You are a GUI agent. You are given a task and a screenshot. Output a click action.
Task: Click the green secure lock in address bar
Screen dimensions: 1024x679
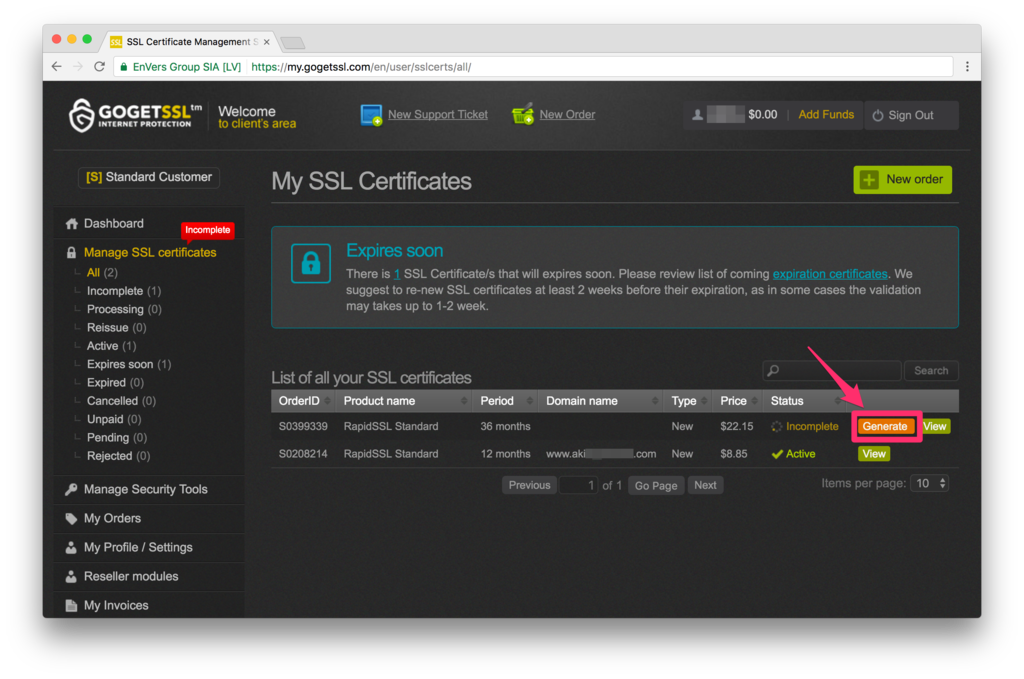pyautogui.click(x=124, y=67)
